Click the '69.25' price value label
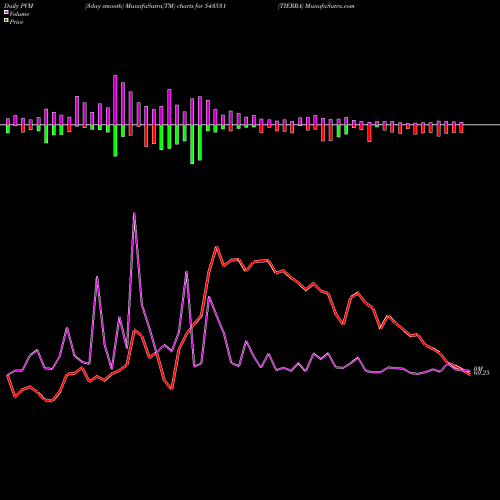Image resolution: width=500 pixels, height=500 pixels. [x=481, y=373]
